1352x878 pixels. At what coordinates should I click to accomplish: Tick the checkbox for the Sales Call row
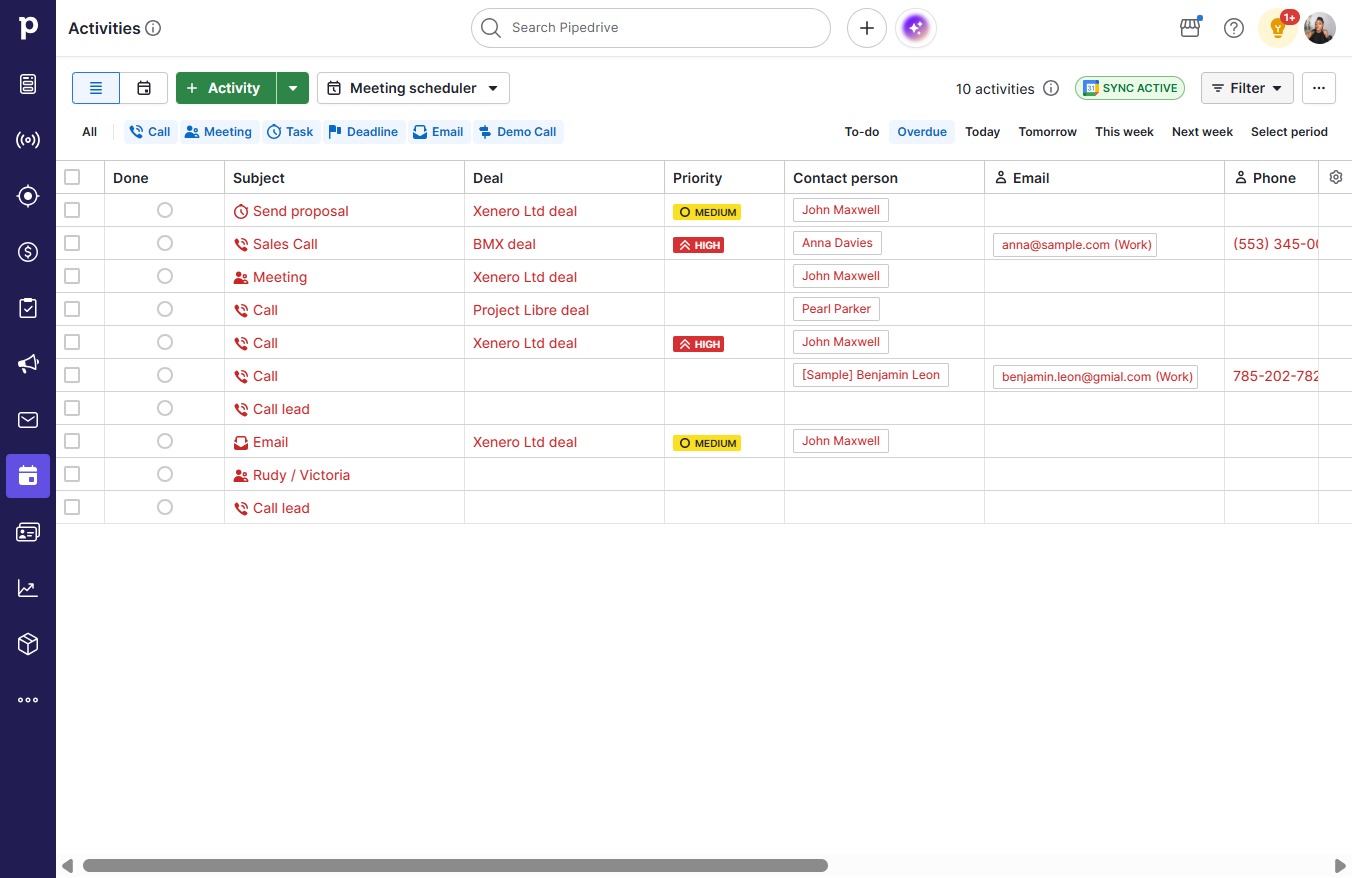[x=72, y=243]
